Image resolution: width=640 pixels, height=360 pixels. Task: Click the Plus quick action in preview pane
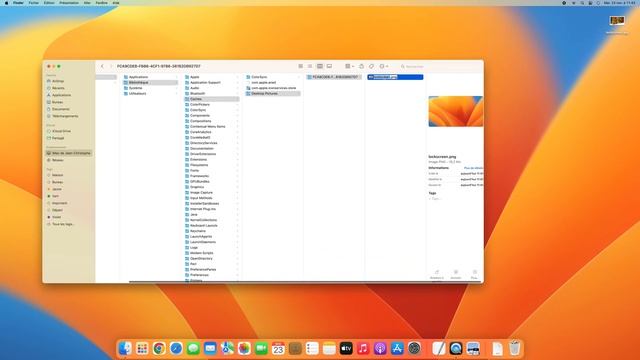(x=474, y=274)
